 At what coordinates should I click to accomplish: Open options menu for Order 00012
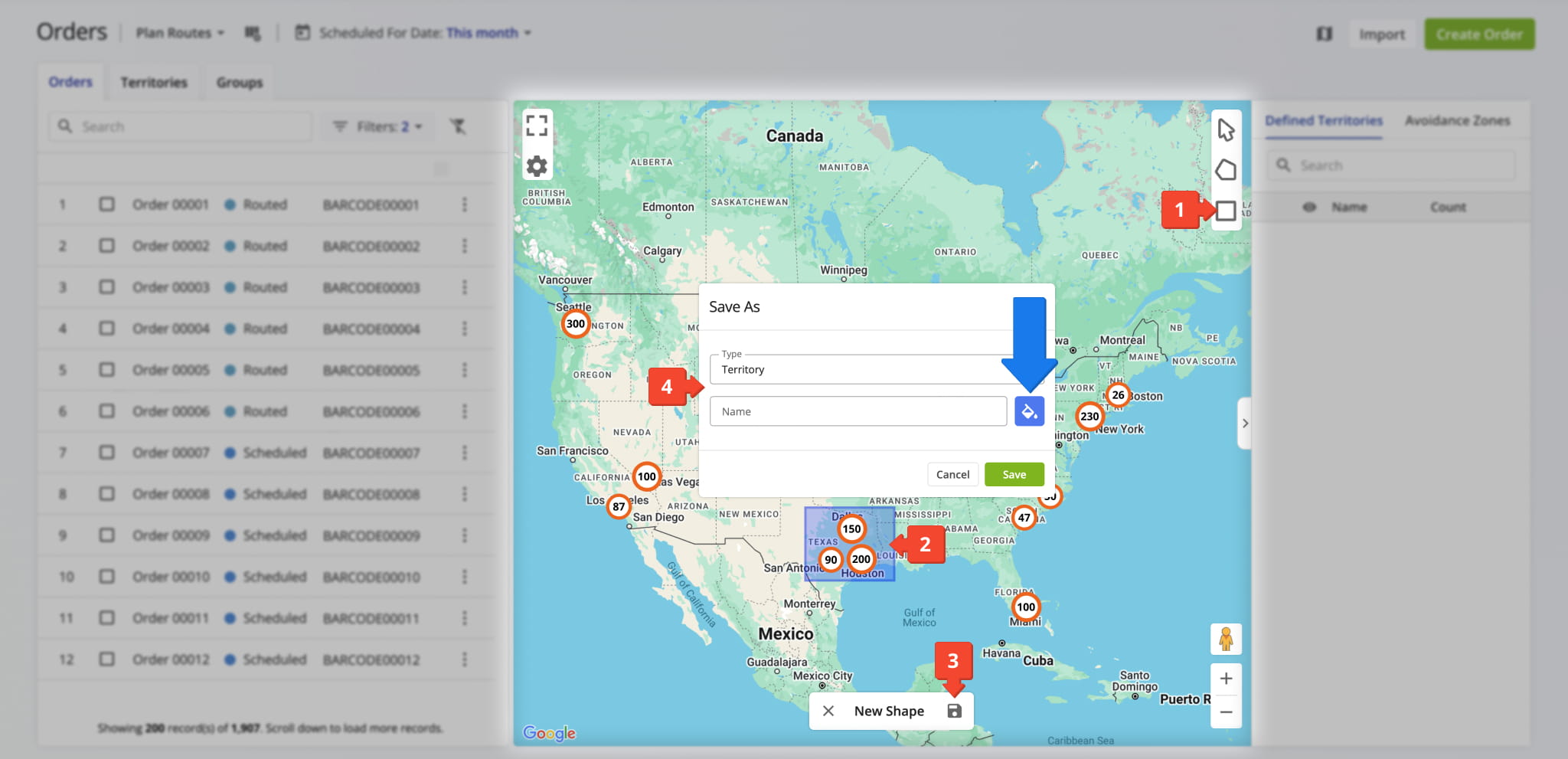pos(465,659)
